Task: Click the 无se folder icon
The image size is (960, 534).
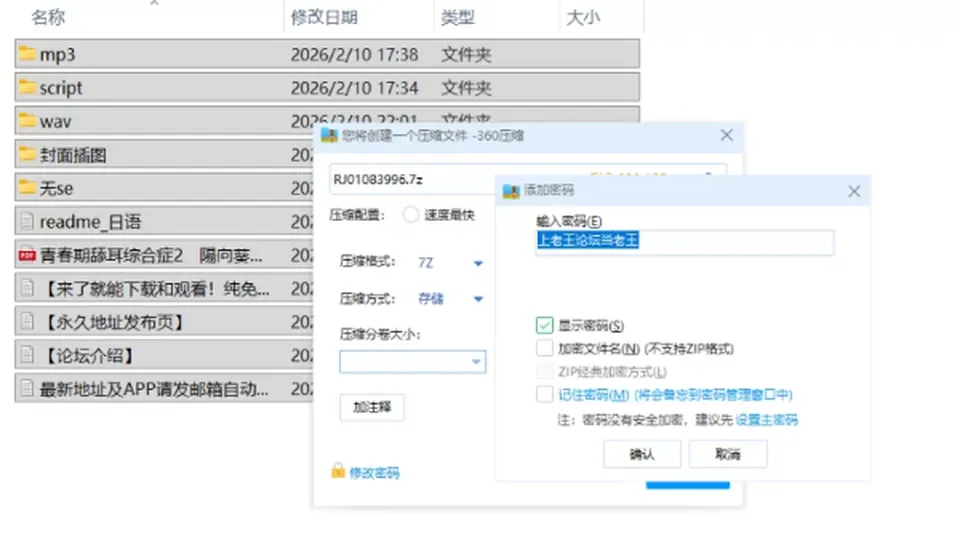Action: 27,187
